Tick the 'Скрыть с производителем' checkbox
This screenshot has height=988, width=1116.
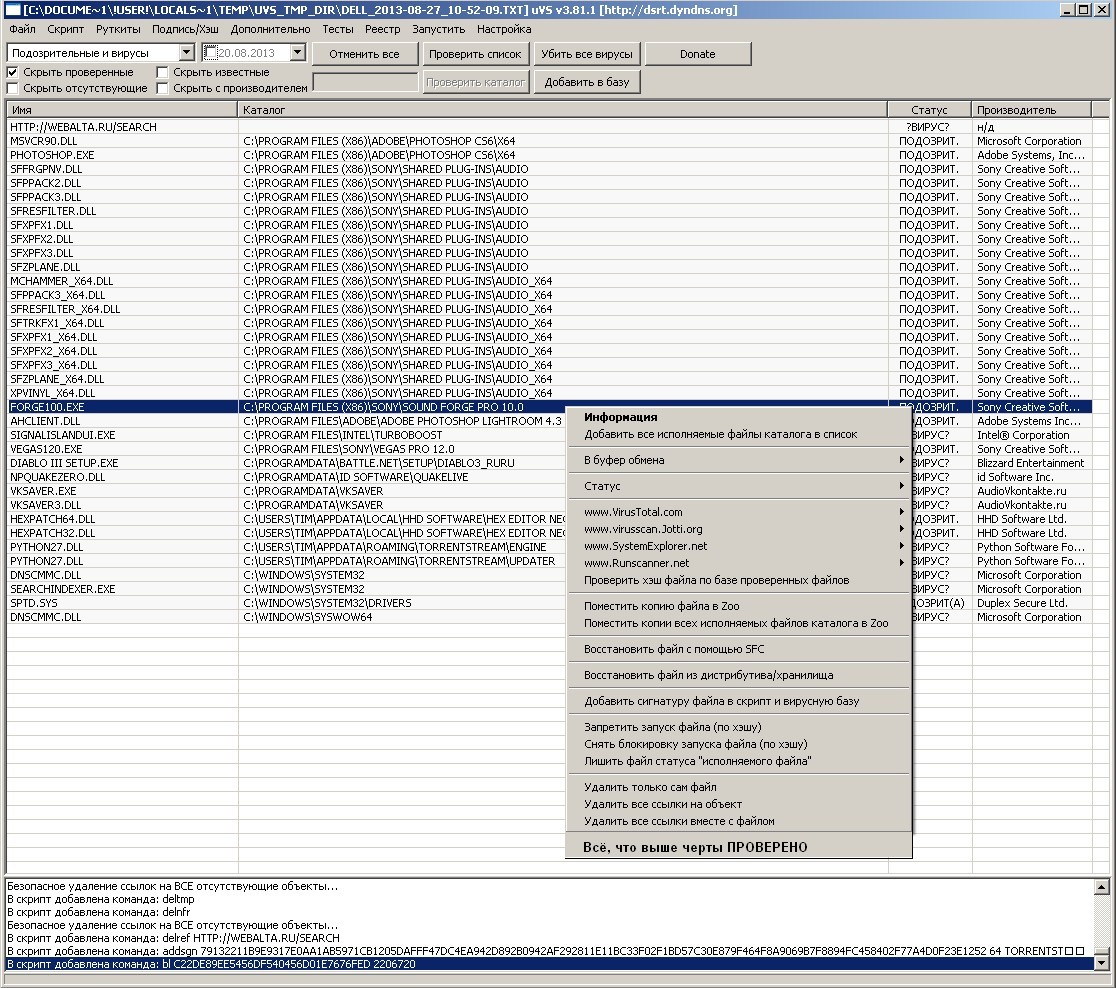(x=163, y=89)
